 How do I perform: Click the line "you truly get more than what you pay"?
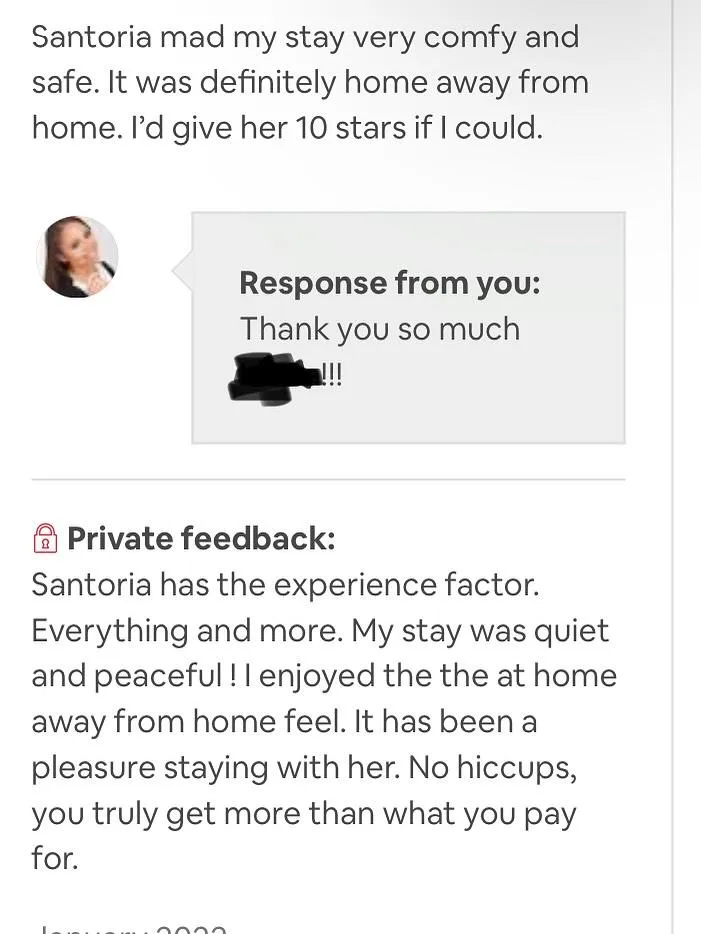point(304,814)
